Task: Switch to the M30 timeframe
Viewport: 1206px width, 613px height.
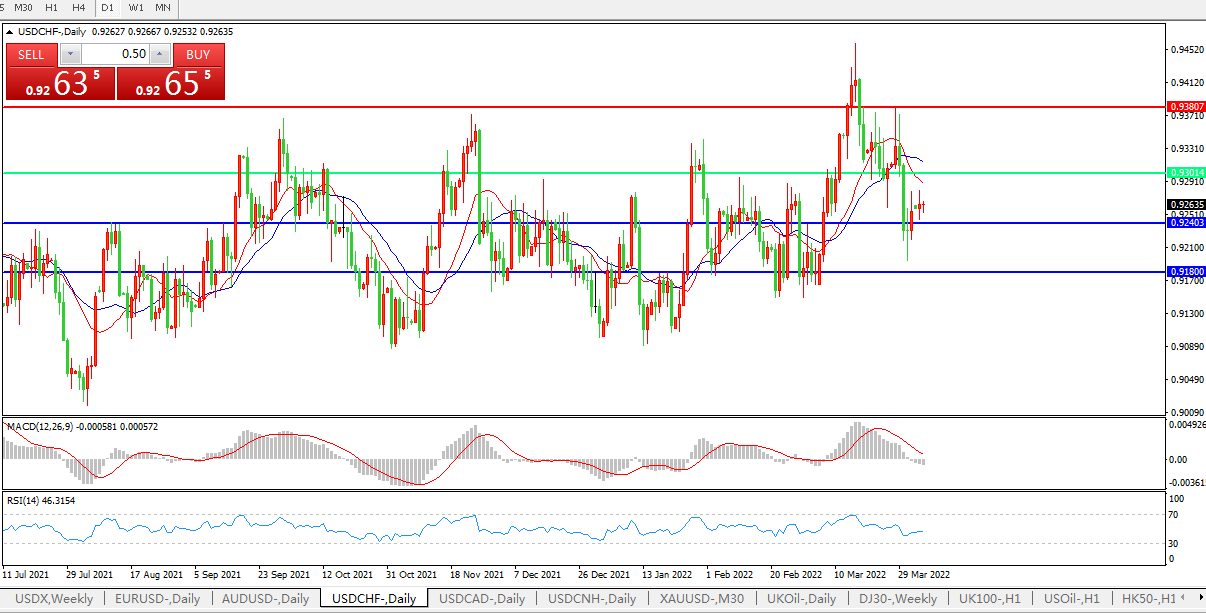Action: pyautogui.click(x=23, y=8)
